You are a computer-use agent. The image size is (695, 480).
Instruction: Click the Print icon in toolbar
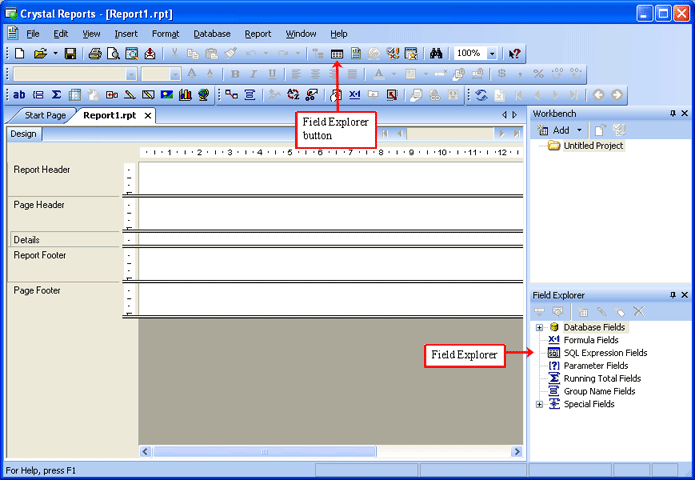(95, 54)
